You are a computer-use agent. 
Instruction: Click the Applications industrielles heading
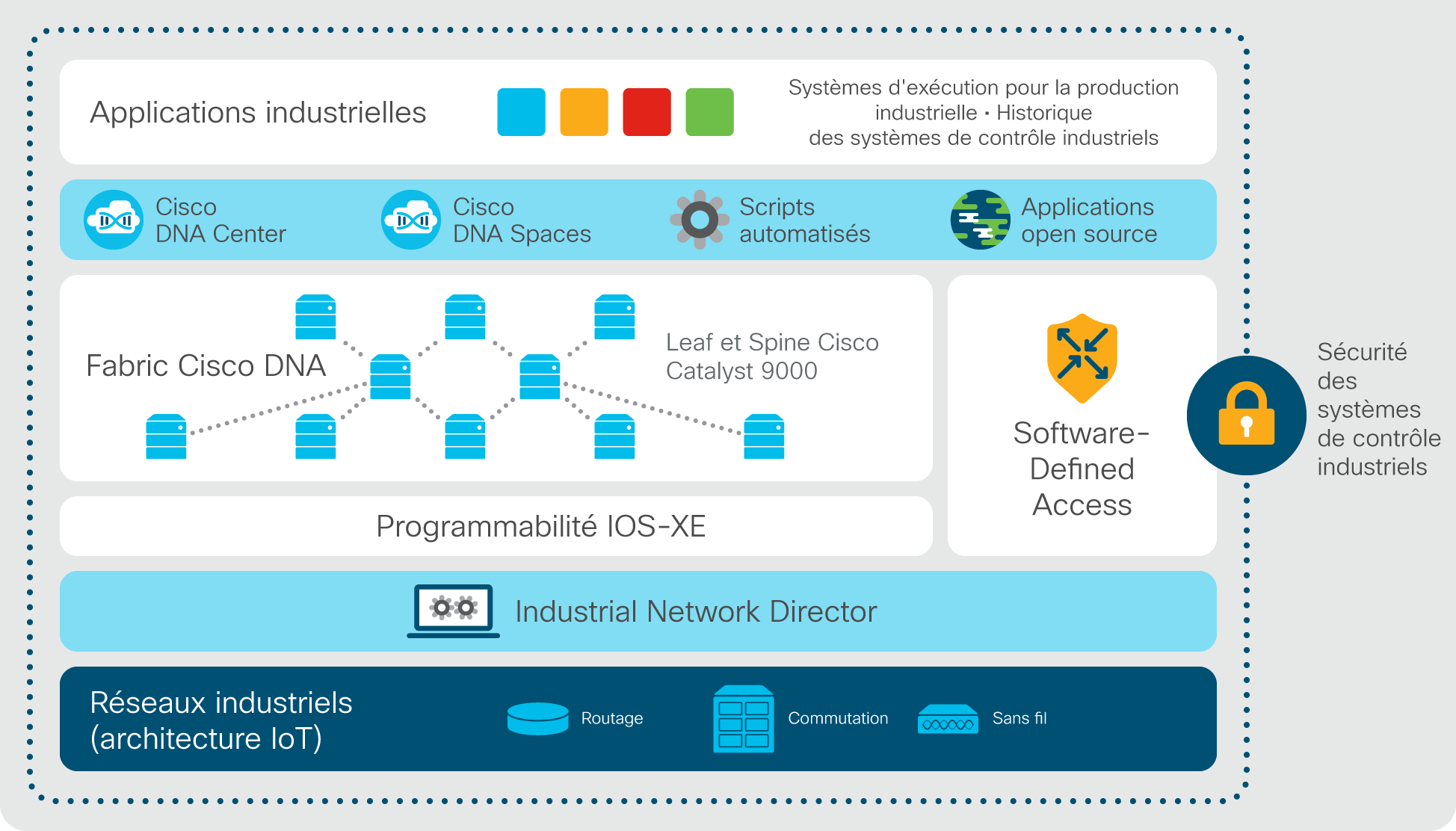pyautogui.click(x=258, y=113)
